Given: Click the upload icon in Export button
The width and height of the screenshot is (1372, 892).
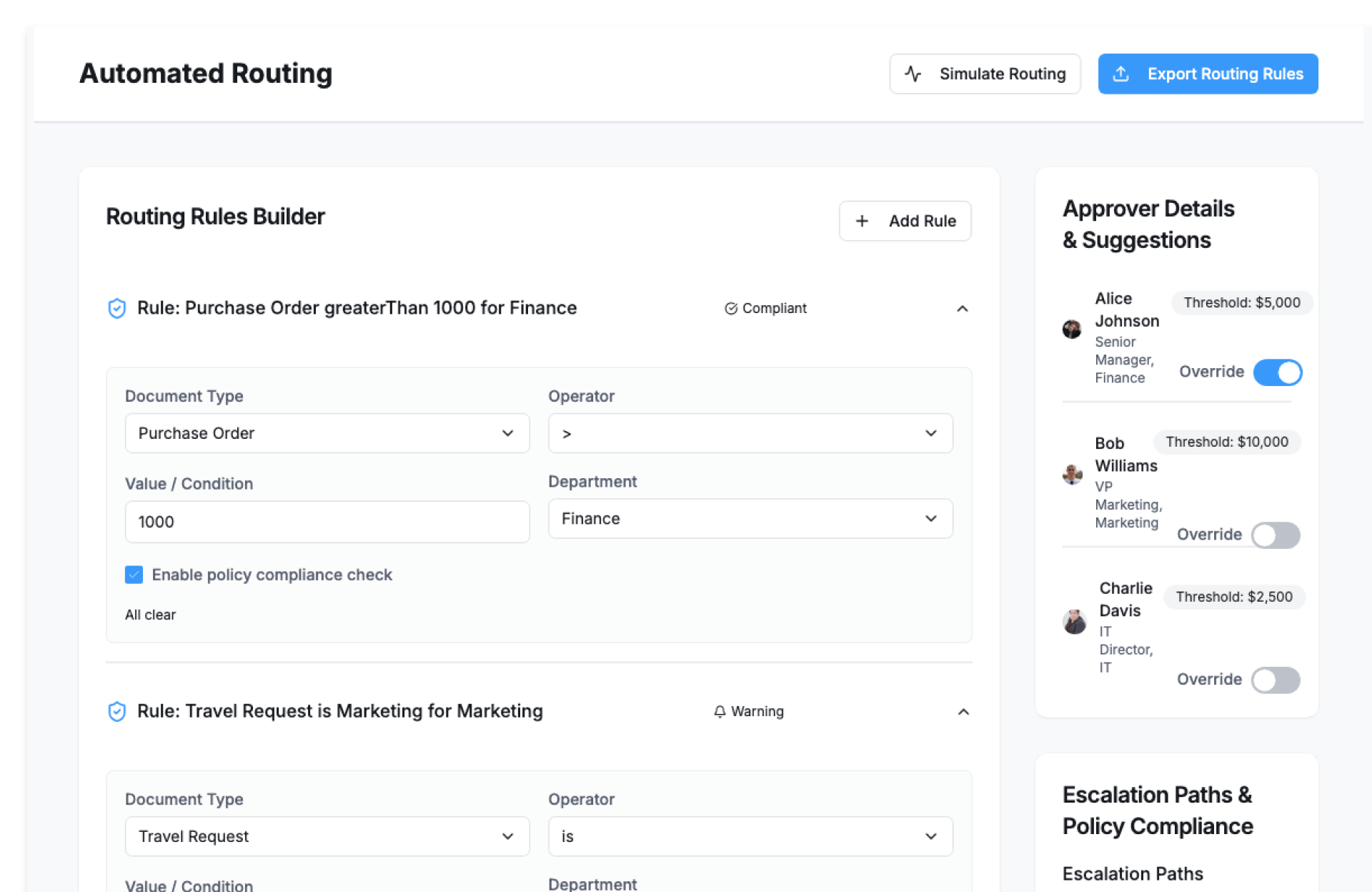Looking at the screenshot, I should tap(1120, 74).
